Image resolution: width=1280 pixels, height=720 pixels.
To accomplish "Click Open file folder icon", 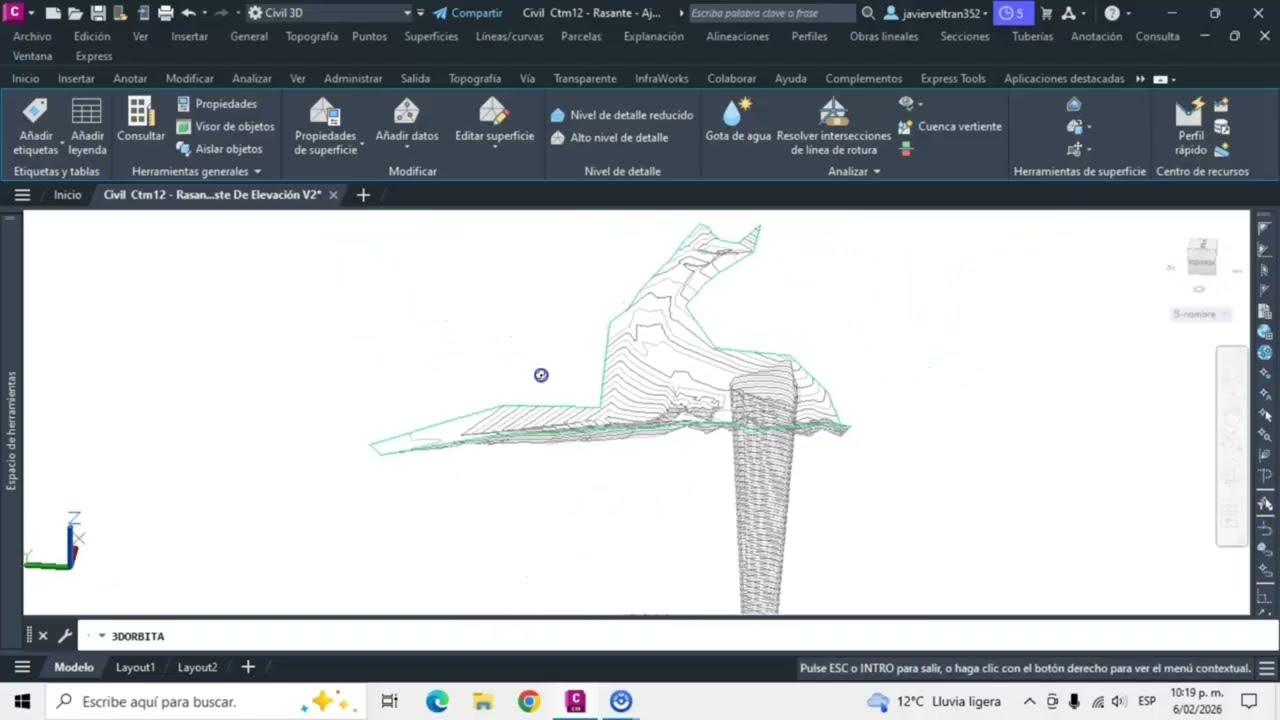I will coord(75,13).
